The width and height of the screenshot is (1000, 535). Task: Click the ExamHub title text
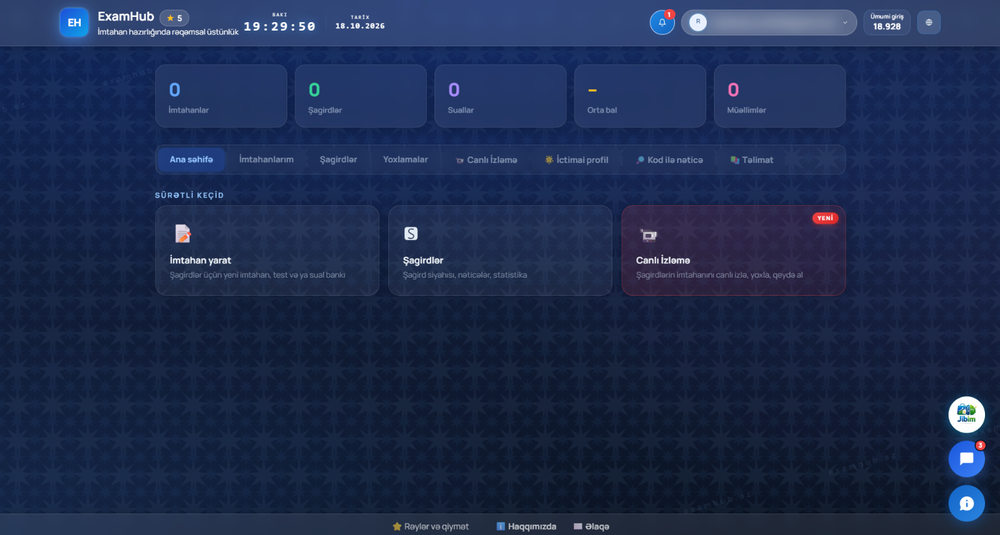pos(126,17)
